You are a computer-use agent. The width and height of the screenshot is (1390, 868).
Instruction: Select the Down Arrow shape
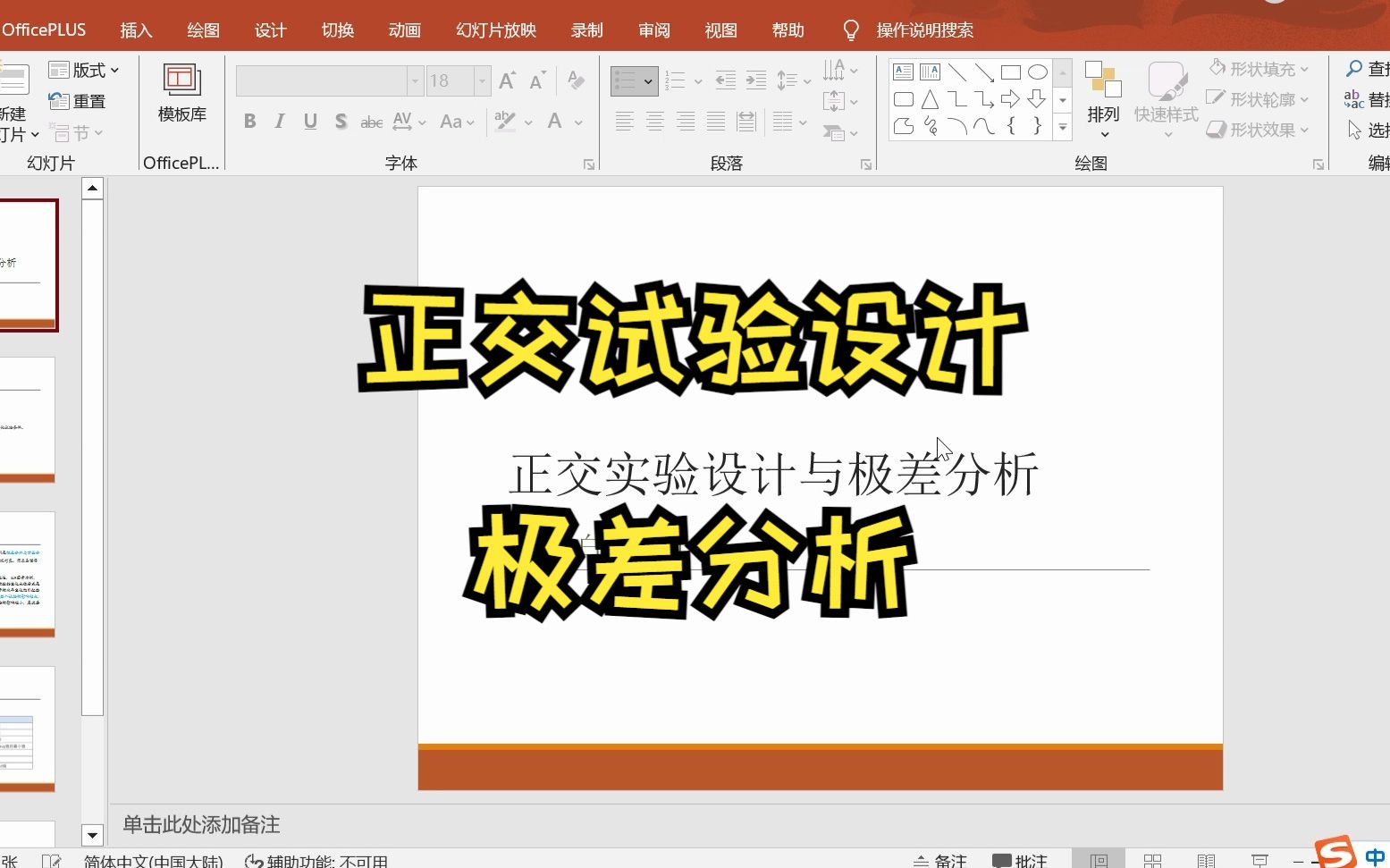[1038, 99]
